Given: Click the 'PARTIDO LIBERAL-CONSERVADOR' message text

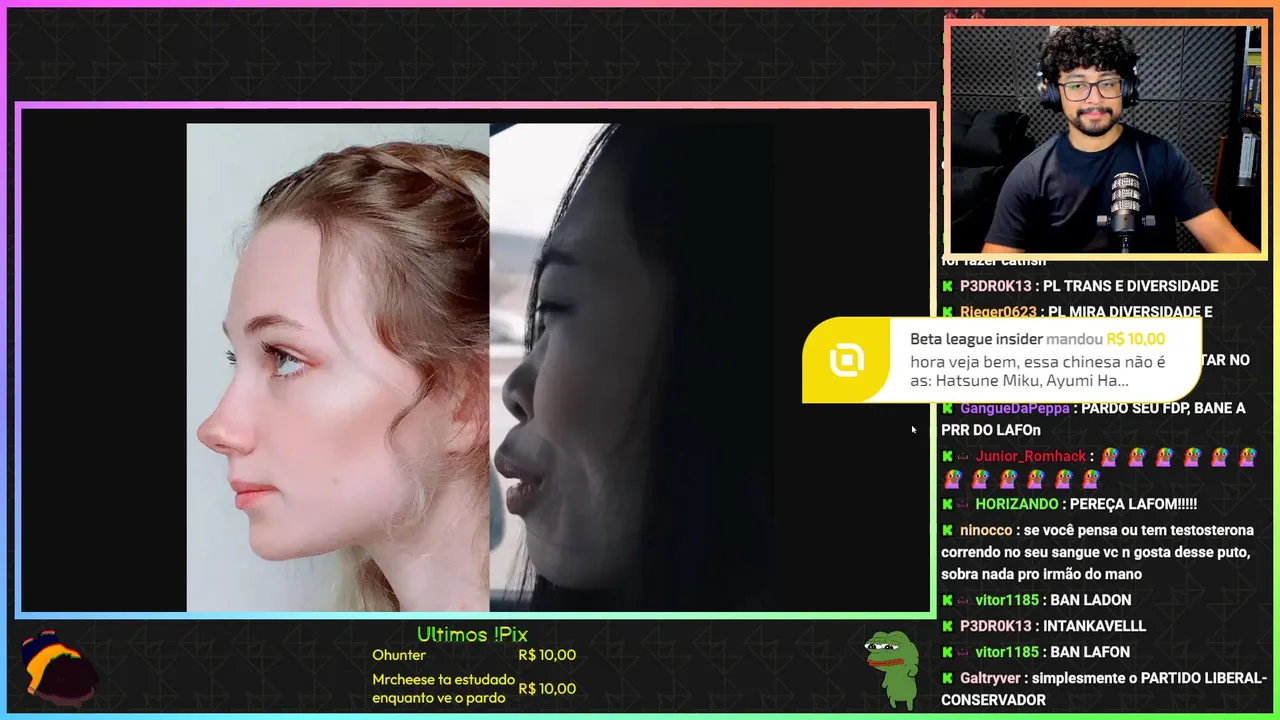Looking at the screenshot, I should click(1104, 689).
